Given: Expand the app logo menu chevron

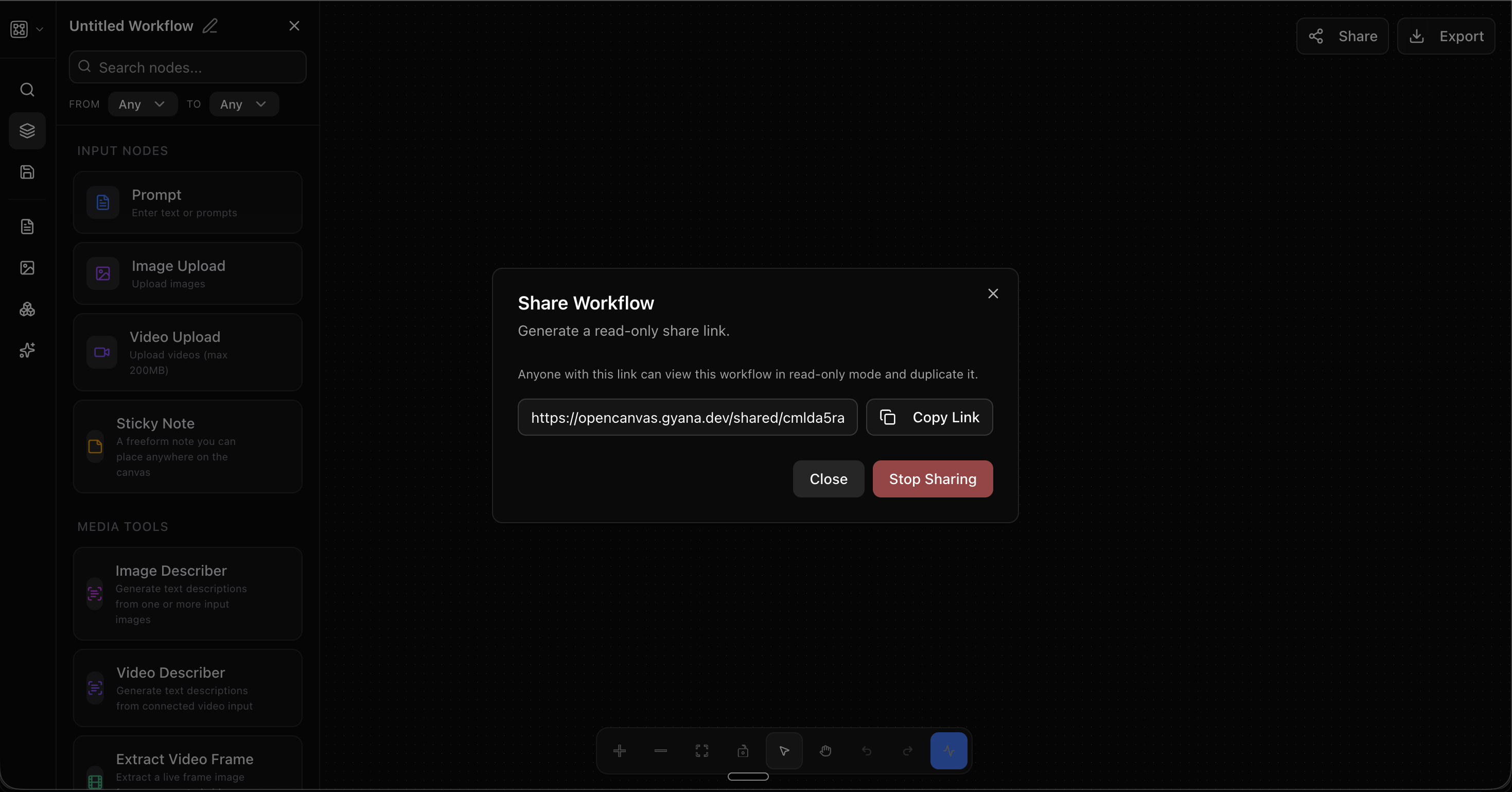Looking at the screenshot, I should click(40, 29).
